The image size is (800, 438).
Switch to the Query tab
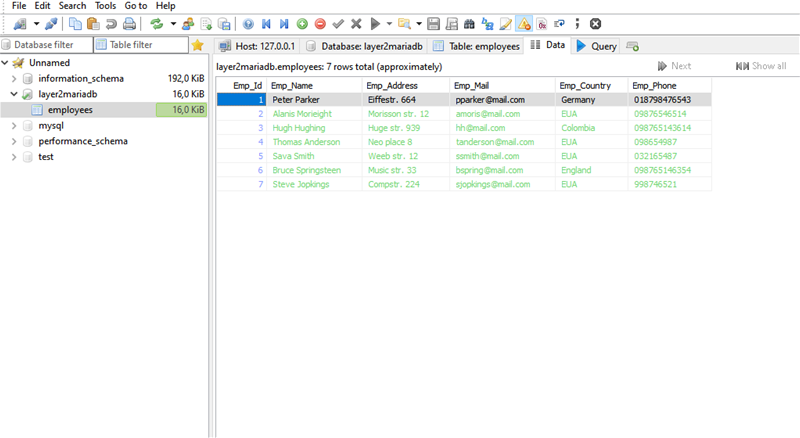(x=596, y=46)
